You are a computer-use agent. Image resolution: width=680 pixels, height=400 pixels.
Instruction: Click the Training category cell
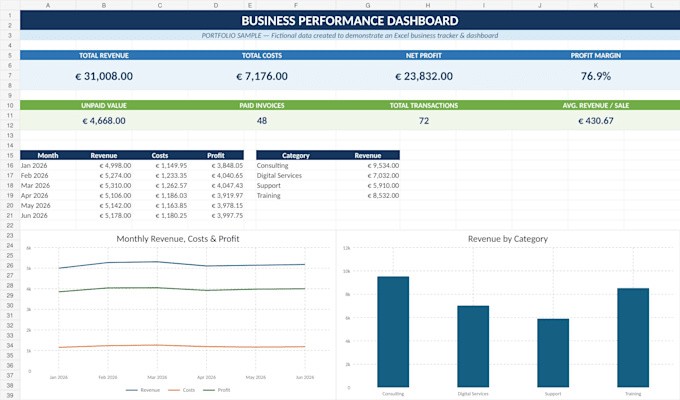point(296,196)
